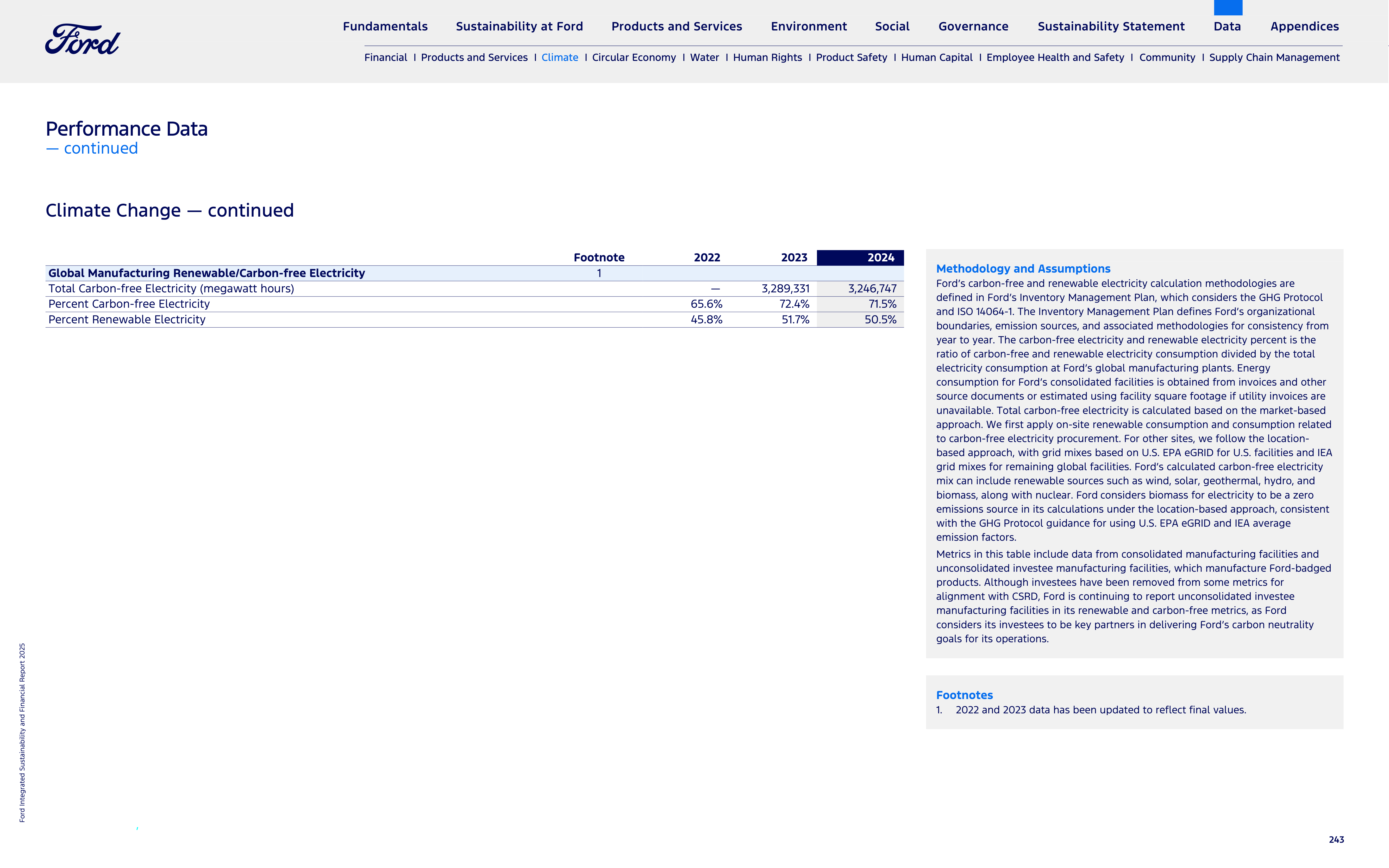Select Global Manufacturing Renewable/Carbon-free Electricity row title
This screenshot has width=1389, height=868.
tap(206, 273)
